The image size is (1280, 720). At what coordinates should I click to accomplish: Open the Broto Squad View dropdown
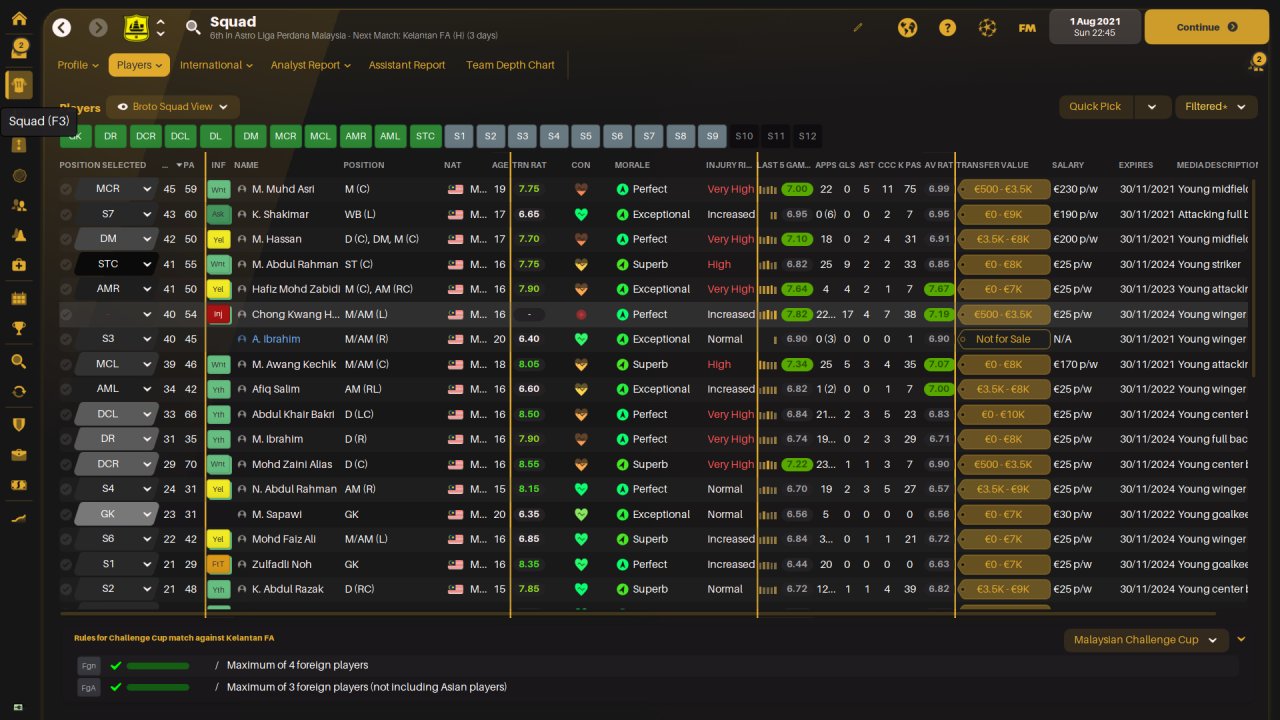(x=173, y=106)
